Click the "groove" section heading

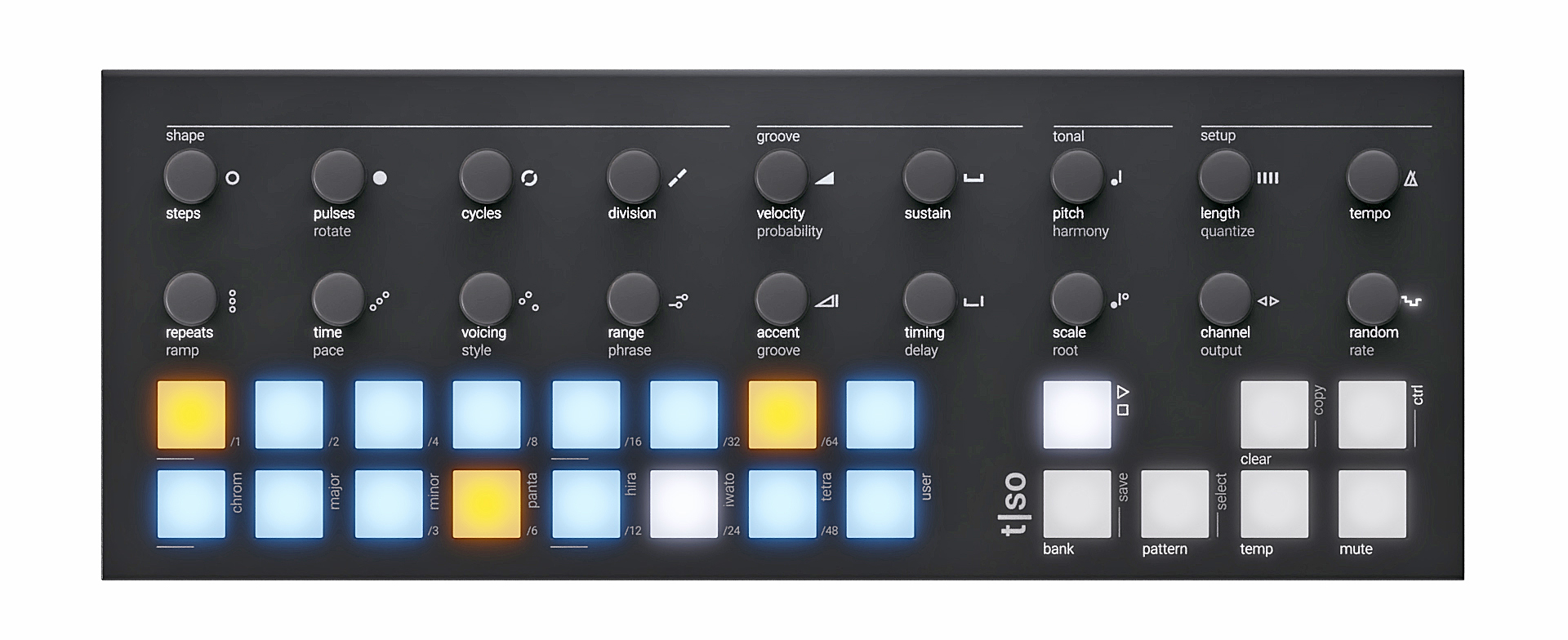click(x=777, y=136)
